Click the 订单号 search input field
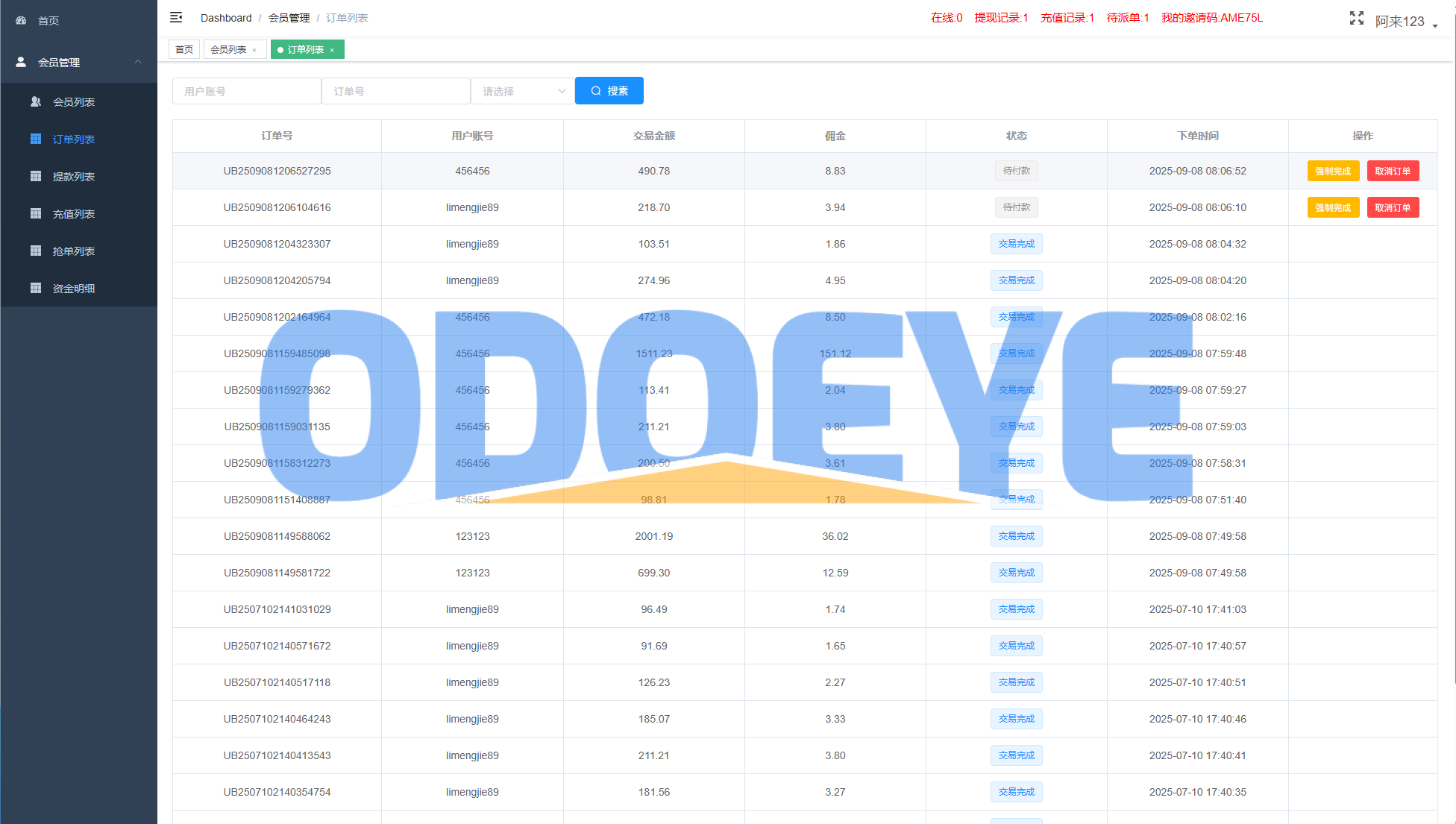Screen dimensions: 1456x824 [395, 91]
